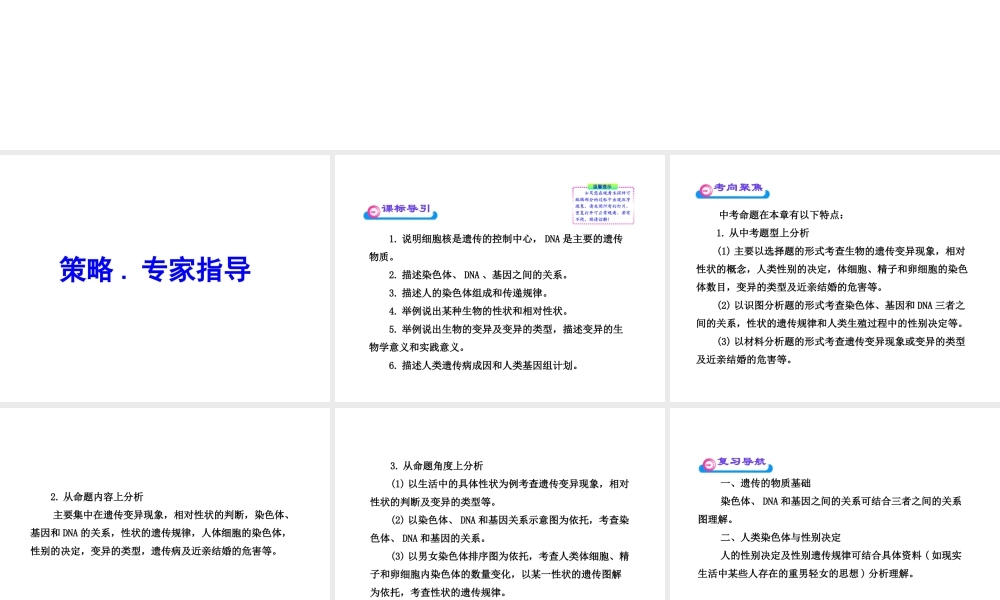The height and width of the screenshot is (600, 1000).
Task: Click item (1) 以生活中的具体性状为例
Action: [500, 493]
